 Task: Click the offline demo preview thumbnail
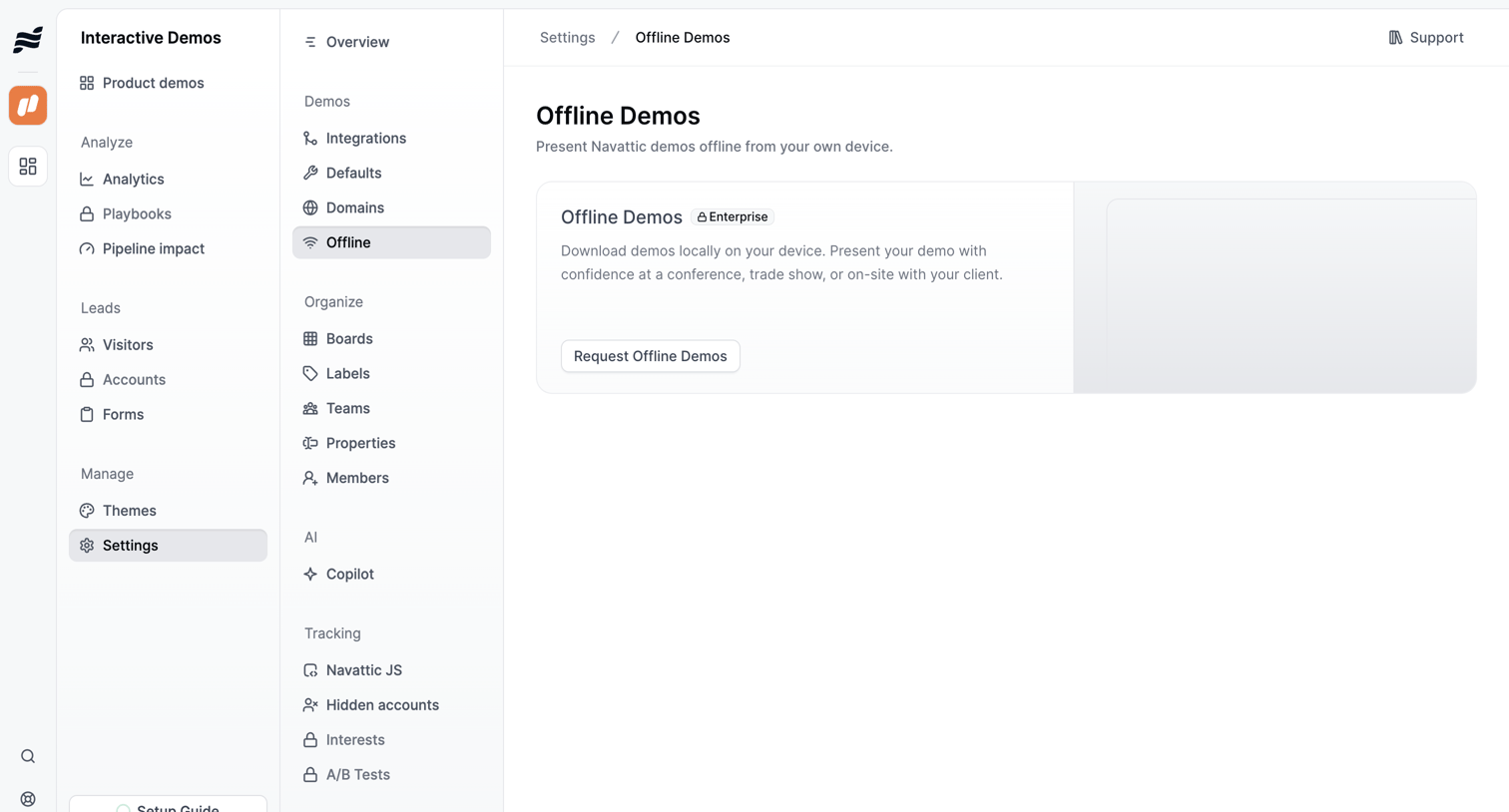click(1274, 287)
